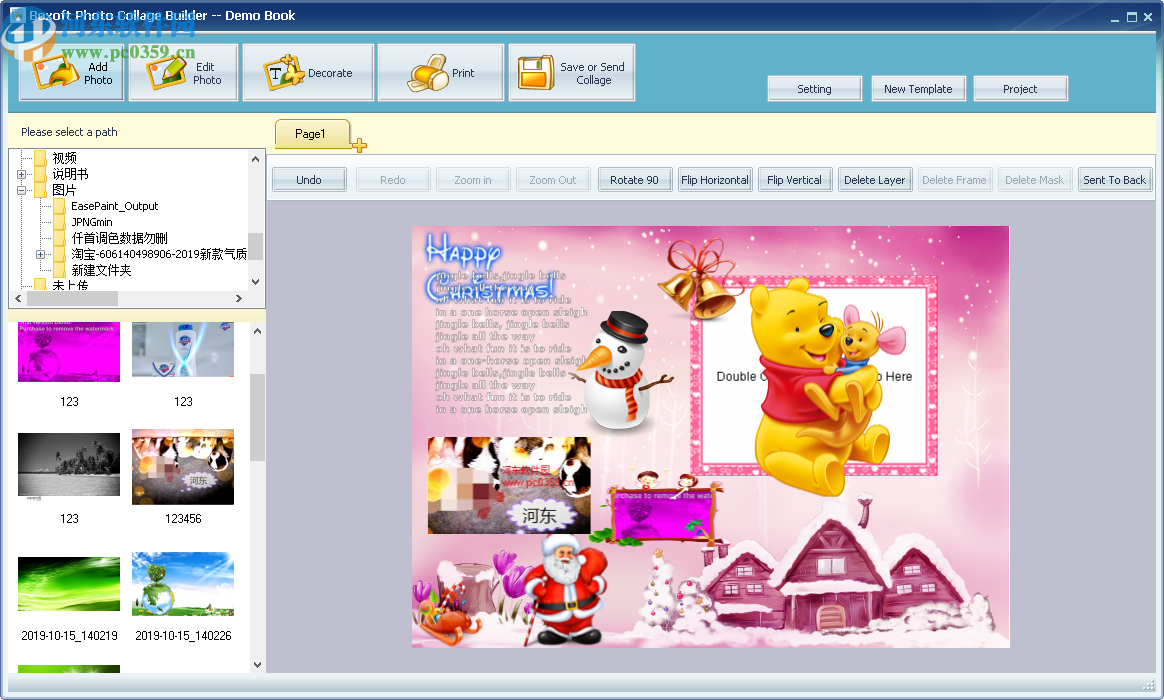1164x700 pixels.
Task: Select the Edit Photo tool
Action: pos(182,71)
